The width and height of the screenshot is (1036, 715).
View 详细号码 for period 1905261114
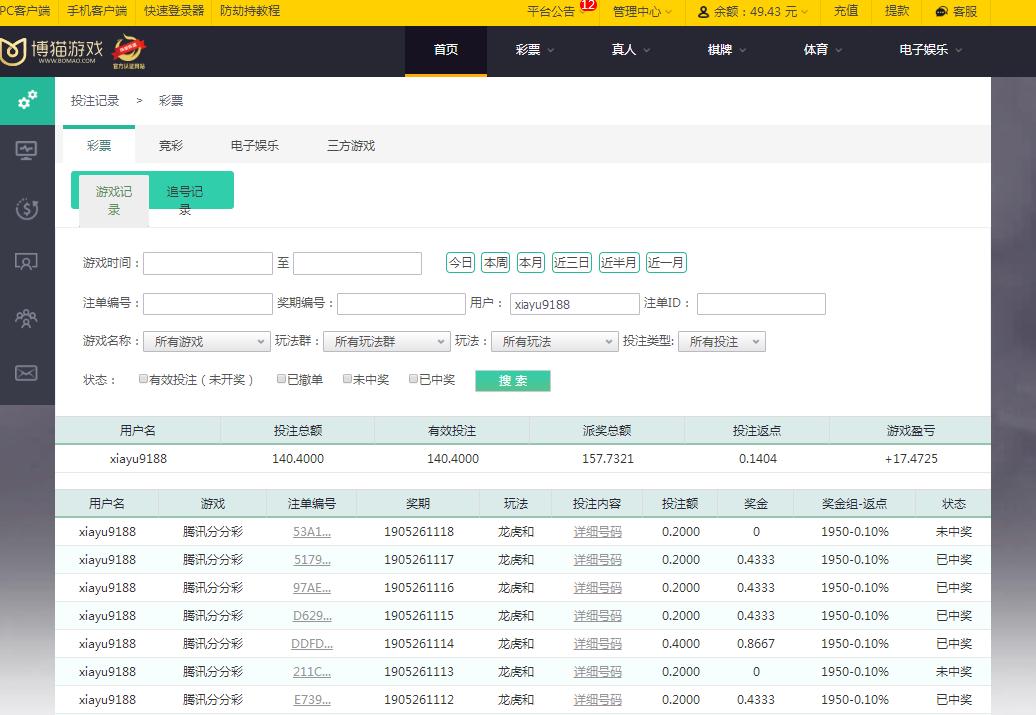pos(597,644)
